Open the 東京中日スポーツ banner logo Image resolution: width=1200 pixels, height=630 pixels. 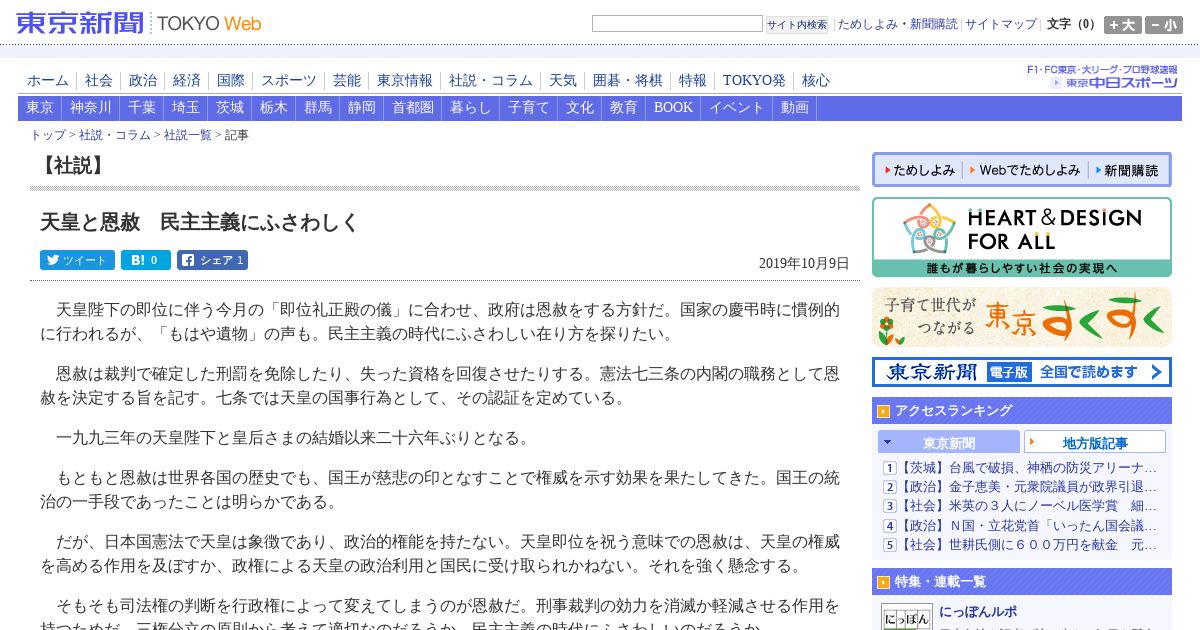coord(1114,82)
